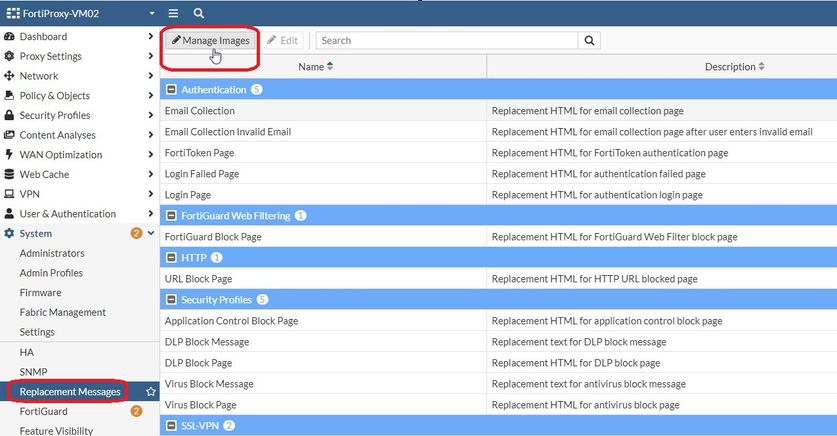Click into the Search input field
The width and height of the screenshot is (837, 436).
click(447, 41)
